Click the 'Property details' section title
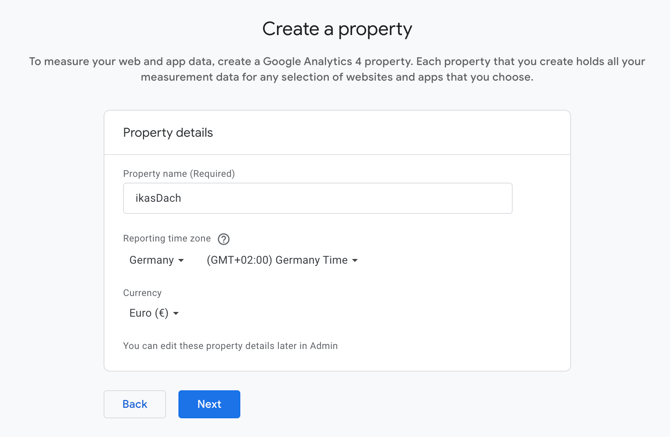Viewport: 670px width, 437px height. click(168, 132)
